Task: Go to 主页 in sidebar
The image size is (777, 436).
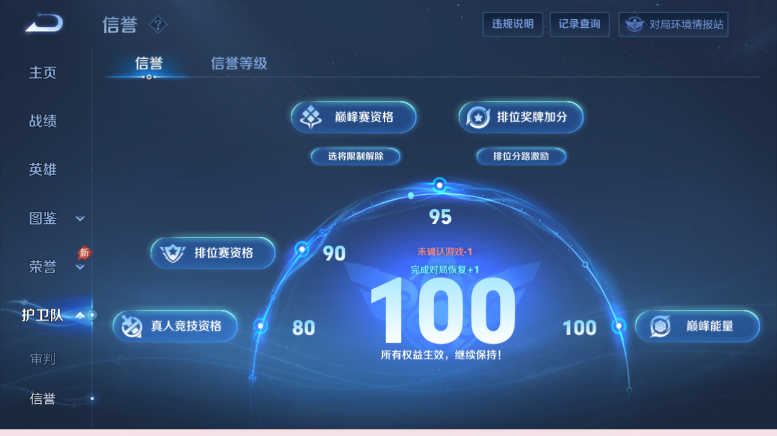Action: pos(43,73)
